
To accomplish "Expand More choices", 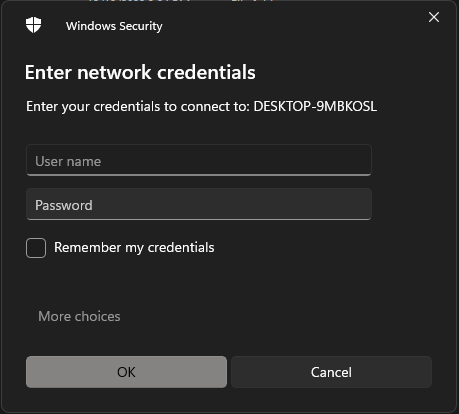I will (79, 316).
